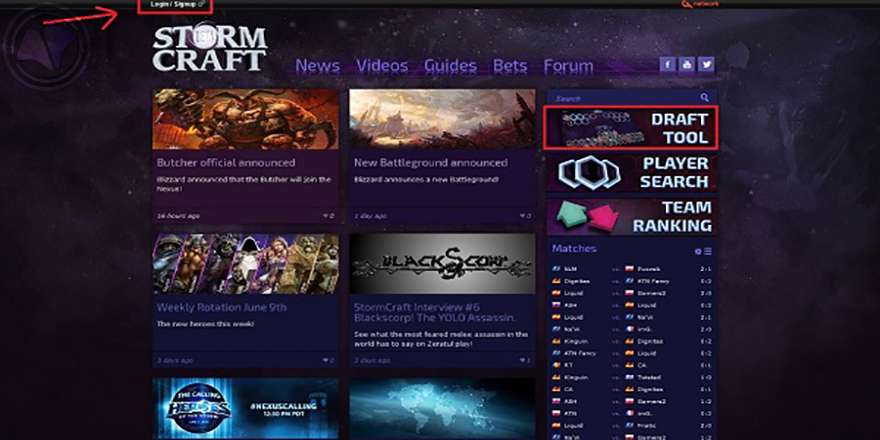Click the weekly rotation heroes thumbnail
This screenshot has height=440, width=880.
tap(246, 264)
